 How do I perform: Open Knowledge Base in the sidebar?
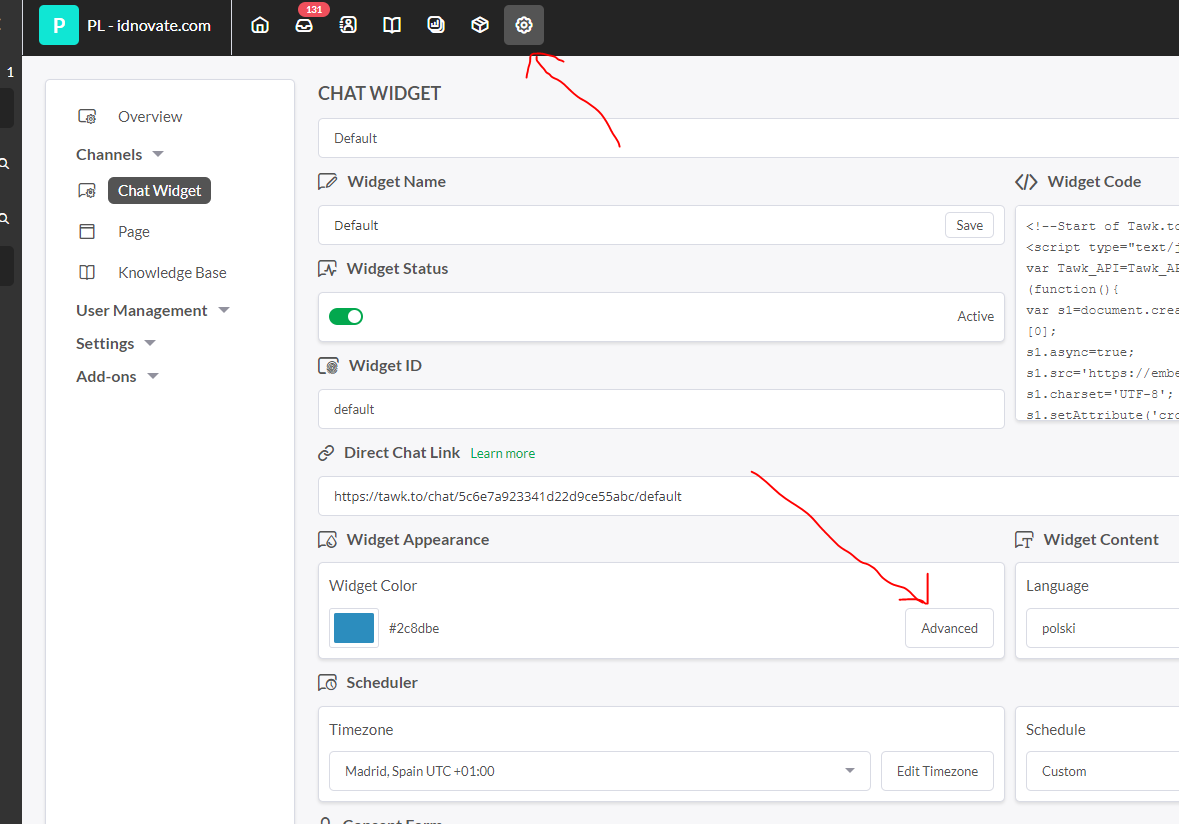point(172,272)
